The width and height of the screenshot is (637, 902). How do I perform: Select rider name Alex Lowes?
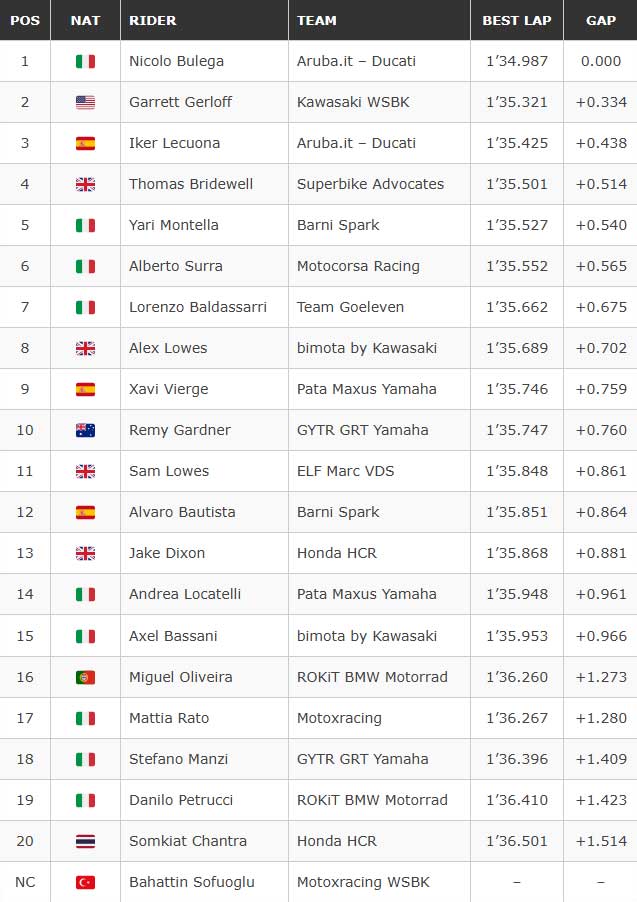pyautogui.click(x=168, y=348)
